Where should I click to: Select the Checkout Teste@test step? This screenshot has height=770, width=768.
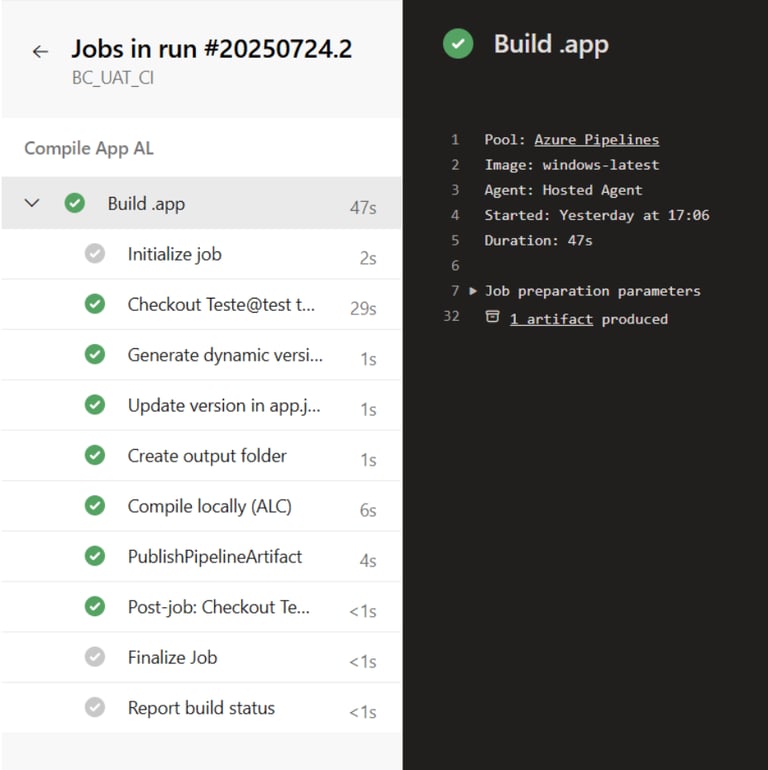click(221, 305)
